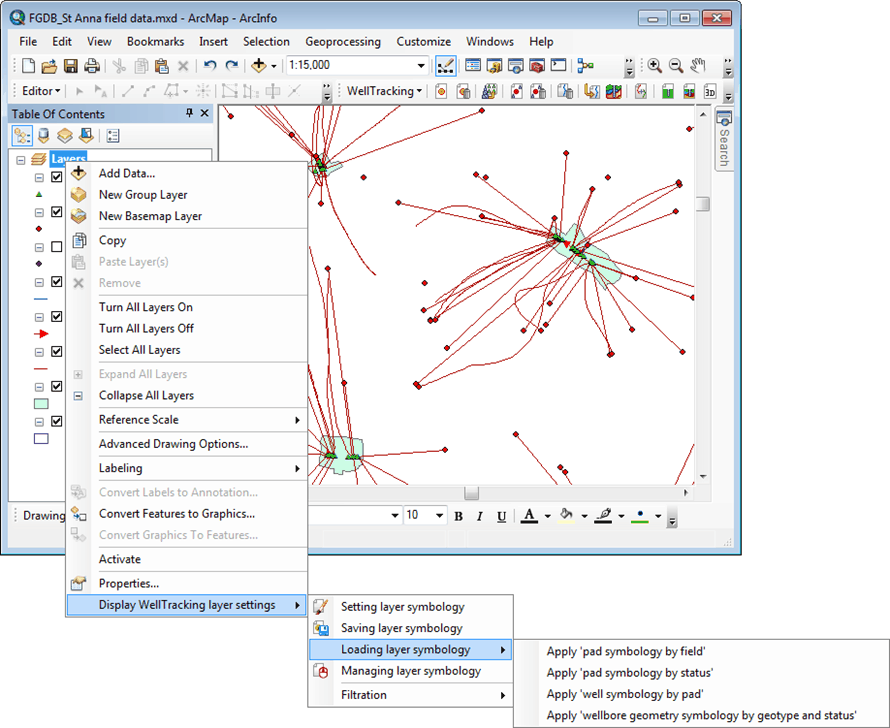Toggle checkbox of the blue line layer
Image resolution: width=890 pixels, height=728 pixels.
click(x=57, y=282)
